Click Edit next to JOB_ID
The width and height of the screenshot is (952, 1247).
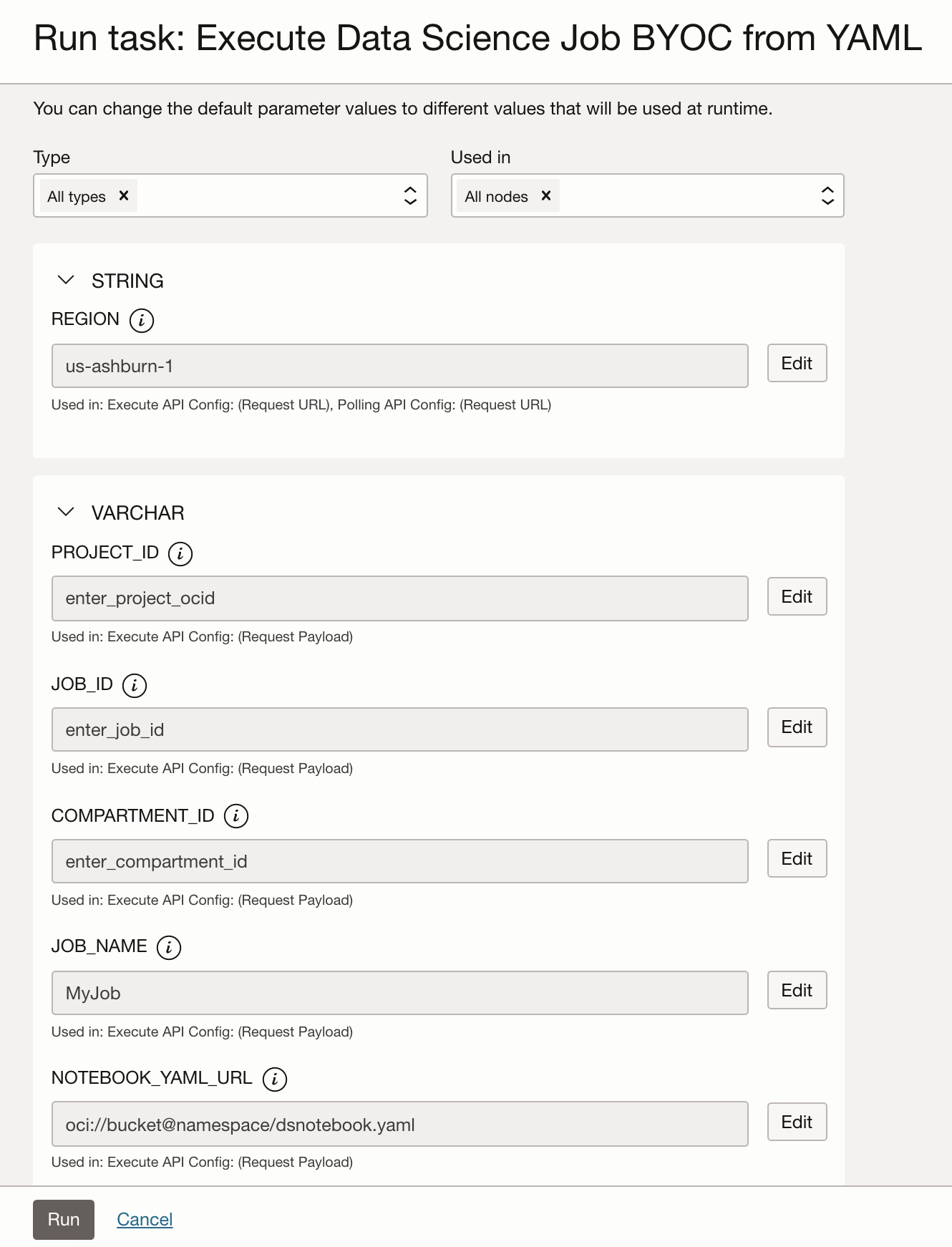(x=797, y=727)
